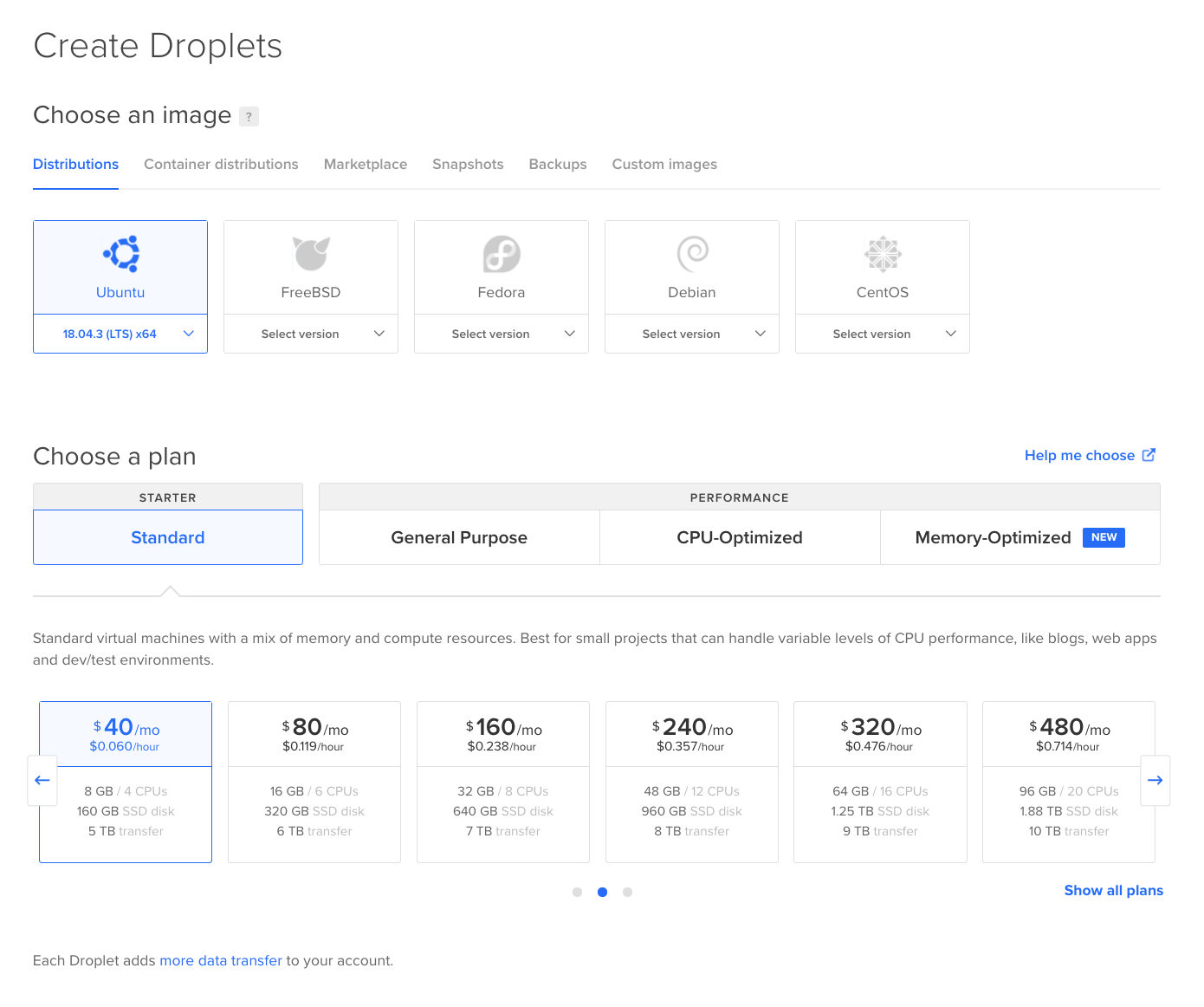
Task: Select the Standard starter plan
Action: click(168, 537)
